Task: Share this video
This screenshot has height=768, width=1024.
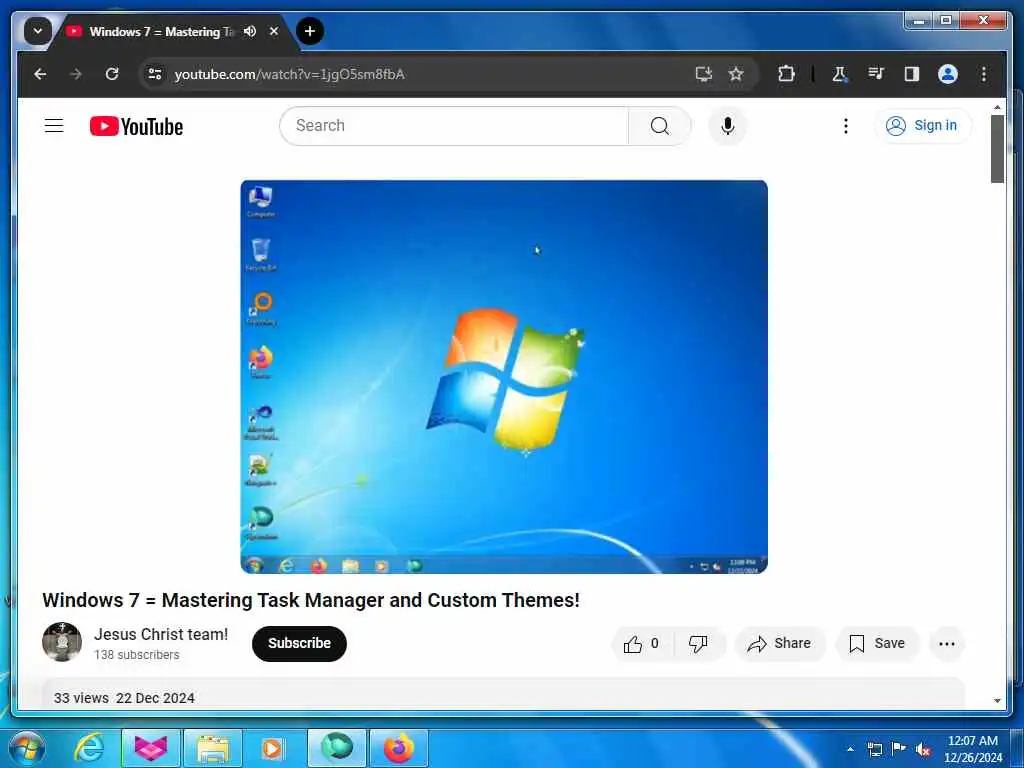Action: point(780,644)
